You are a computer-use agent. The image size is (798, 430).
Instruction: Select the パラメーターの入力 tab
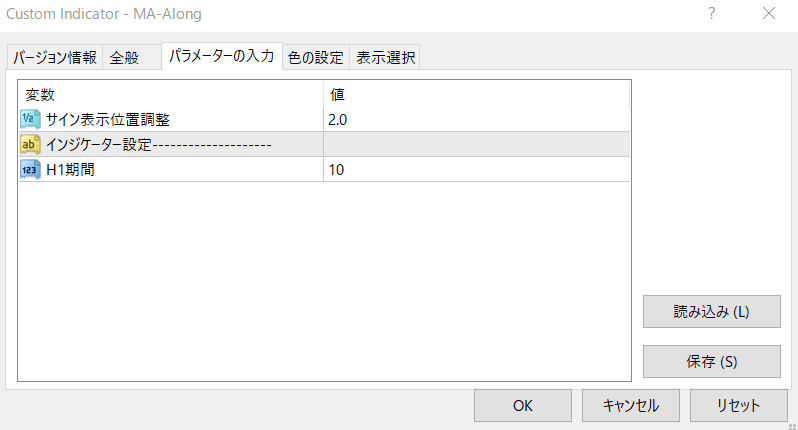click(x=222, y=55)
